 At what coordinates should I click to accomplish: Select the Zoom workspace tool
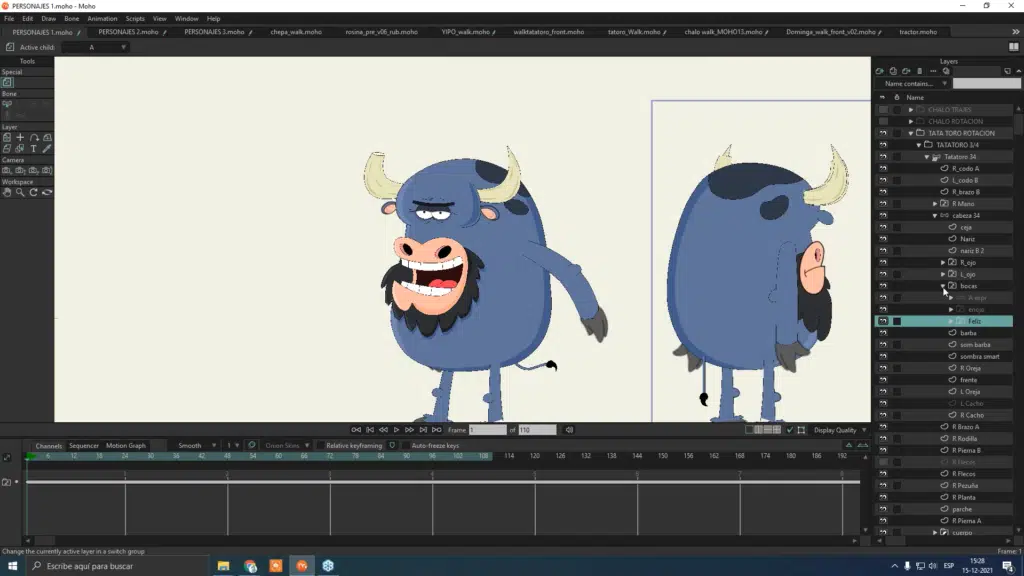pos(20,193)
